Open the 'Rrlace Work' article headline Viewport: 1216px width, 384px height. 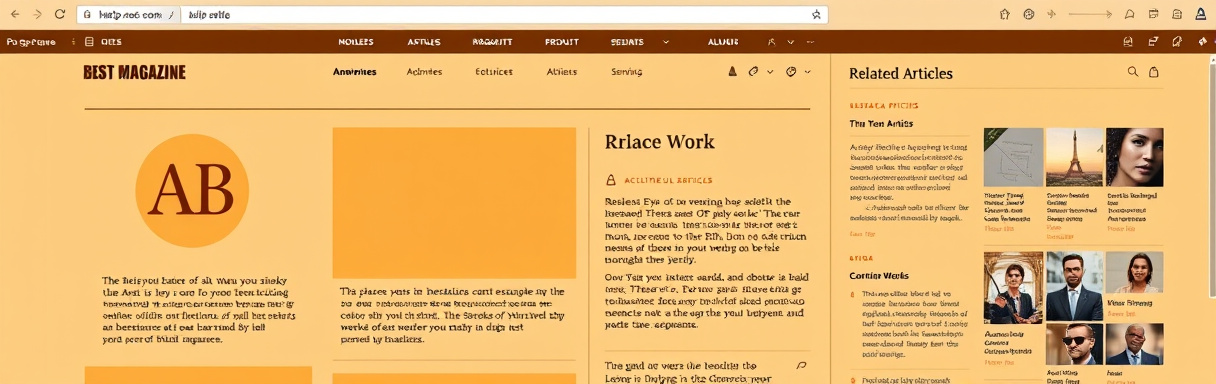pyautogui.click(x=660, y=141)
